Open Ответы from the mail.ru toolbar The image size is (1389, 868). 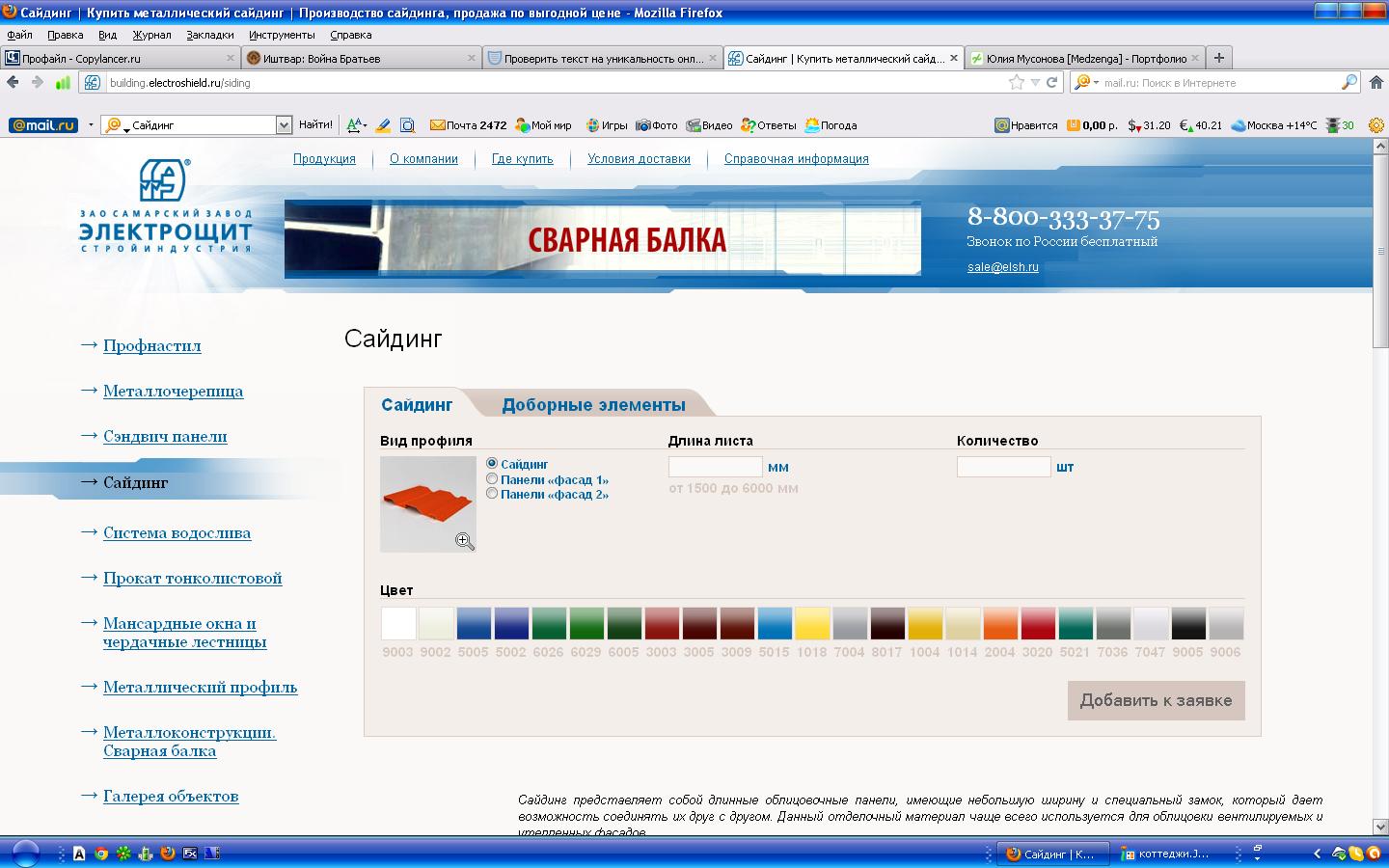click(769, 125)
